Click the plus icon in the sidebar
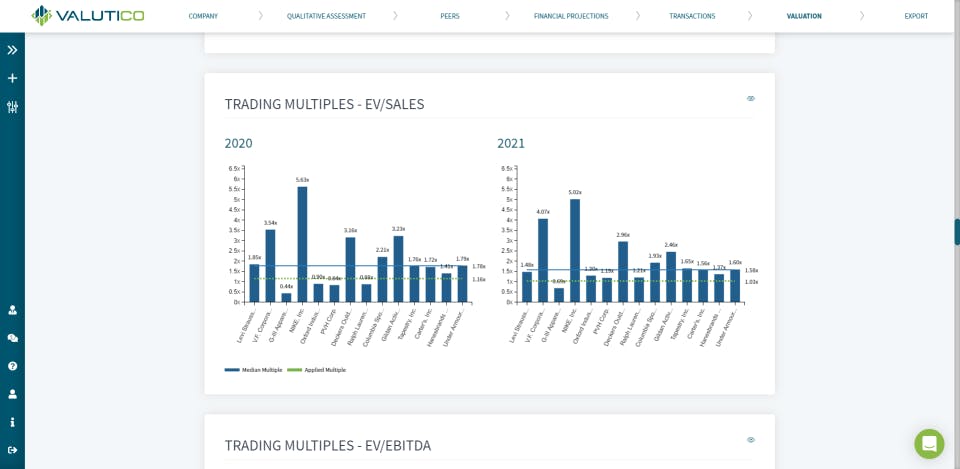This screenshot has height=469, width=960. tap(12, 78)
